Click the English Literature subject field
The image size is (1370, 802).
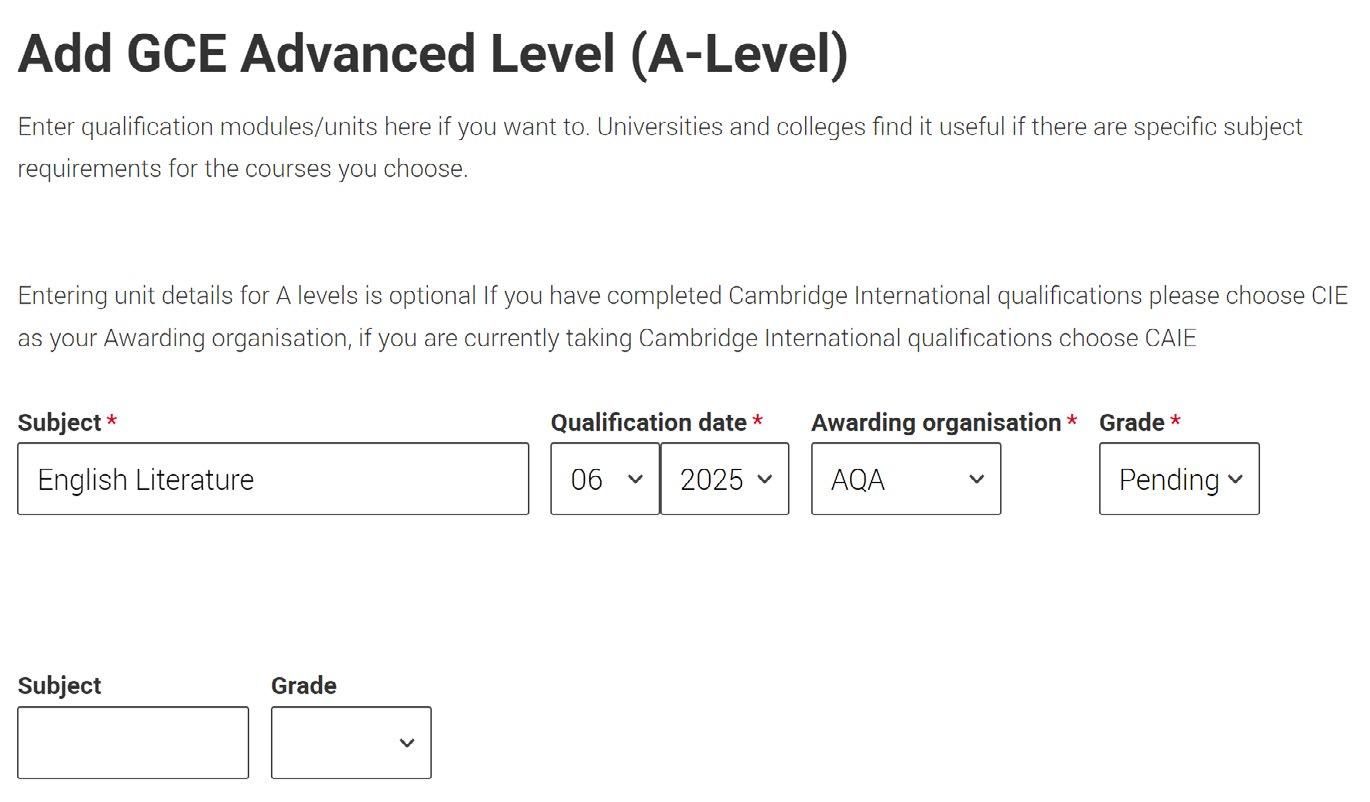click(272, 479)
